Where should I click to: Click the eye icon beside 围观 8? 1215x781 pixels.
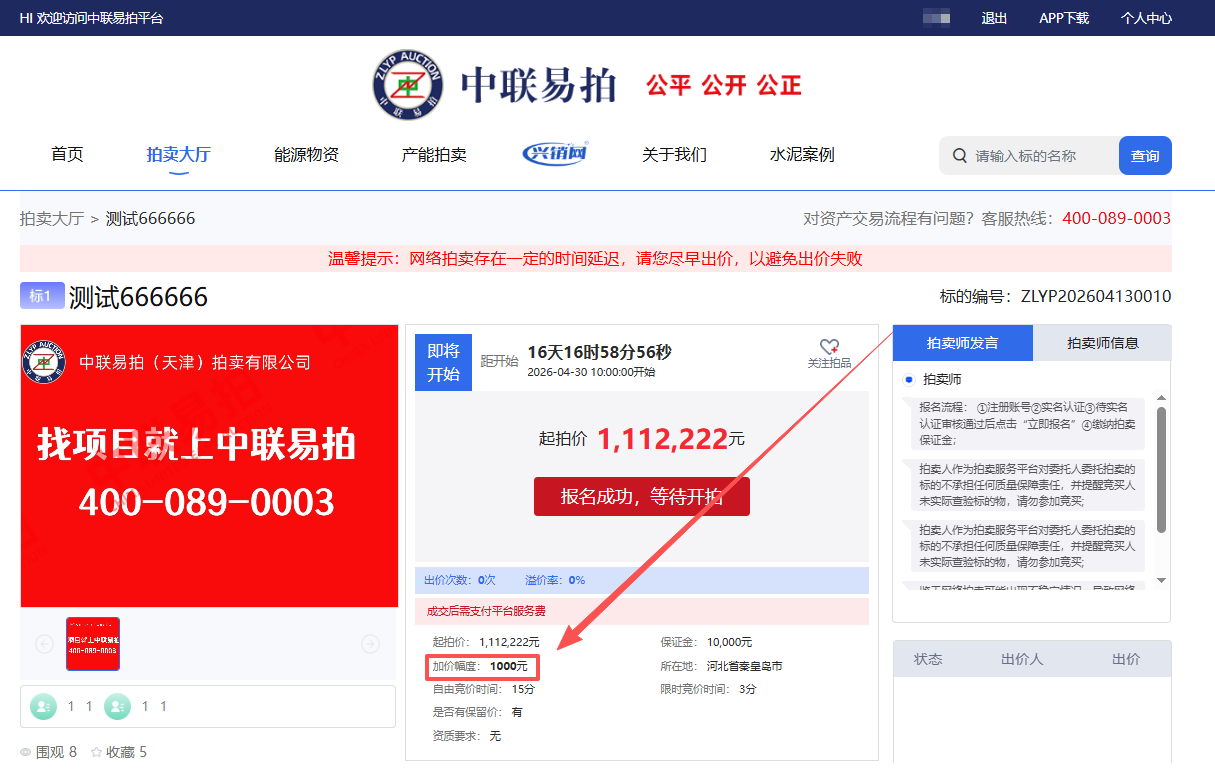(26, 752)
